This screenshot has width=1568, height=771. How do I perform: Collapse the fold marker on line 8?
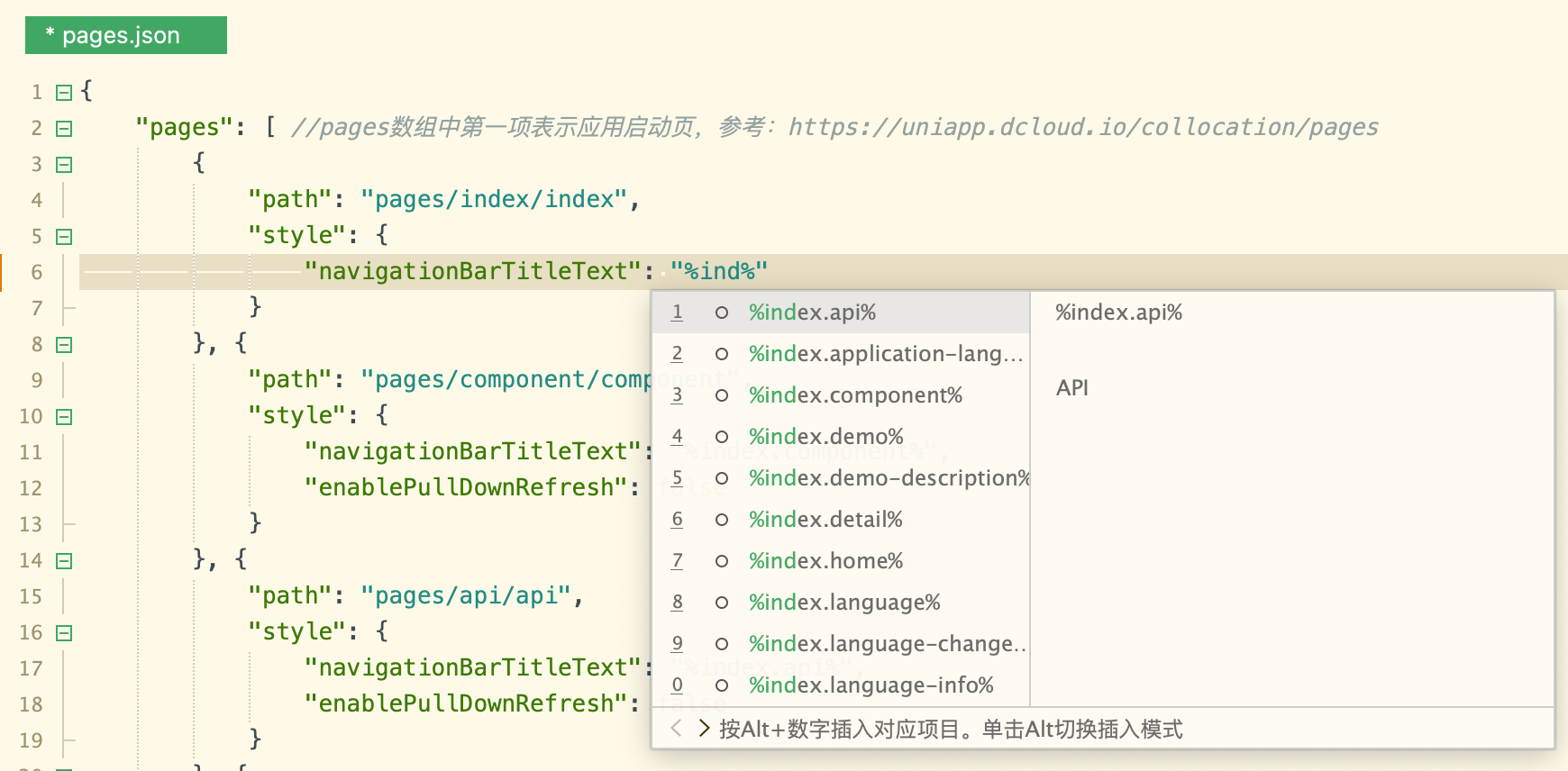point(64,344)
